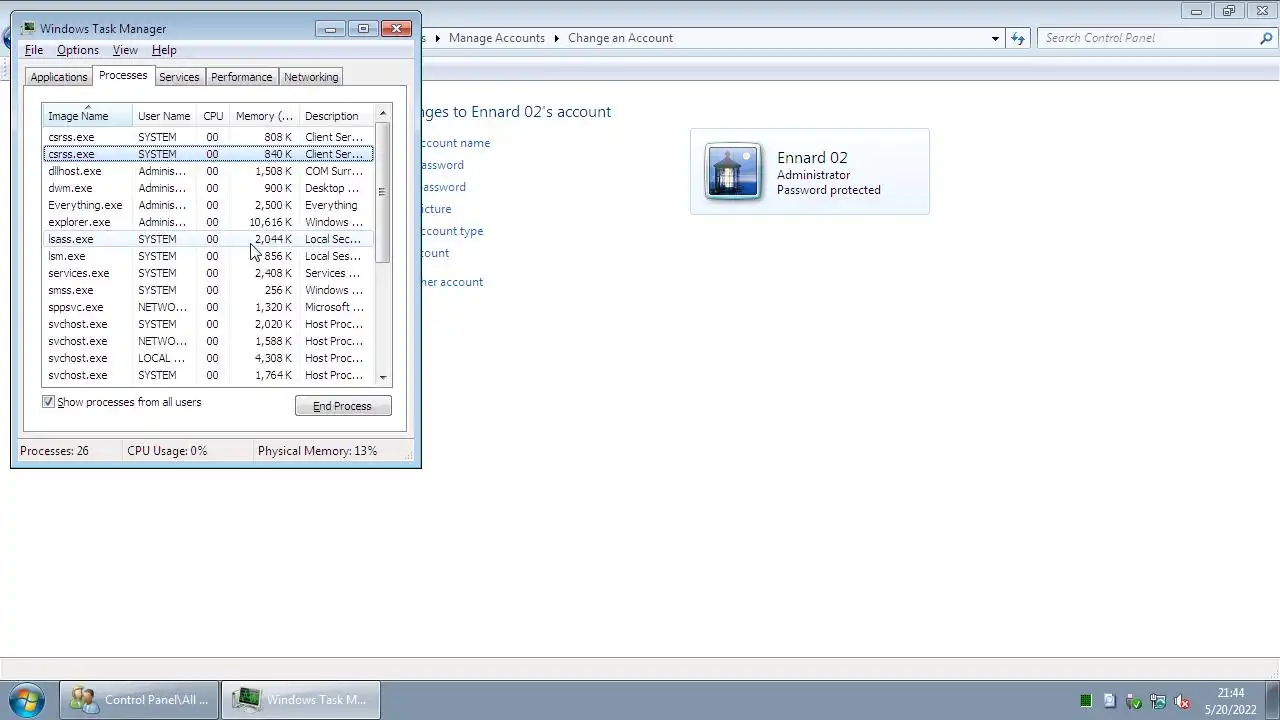Click the process list scrollbar thumb
1280x720 pixels.
pos(383,192)
